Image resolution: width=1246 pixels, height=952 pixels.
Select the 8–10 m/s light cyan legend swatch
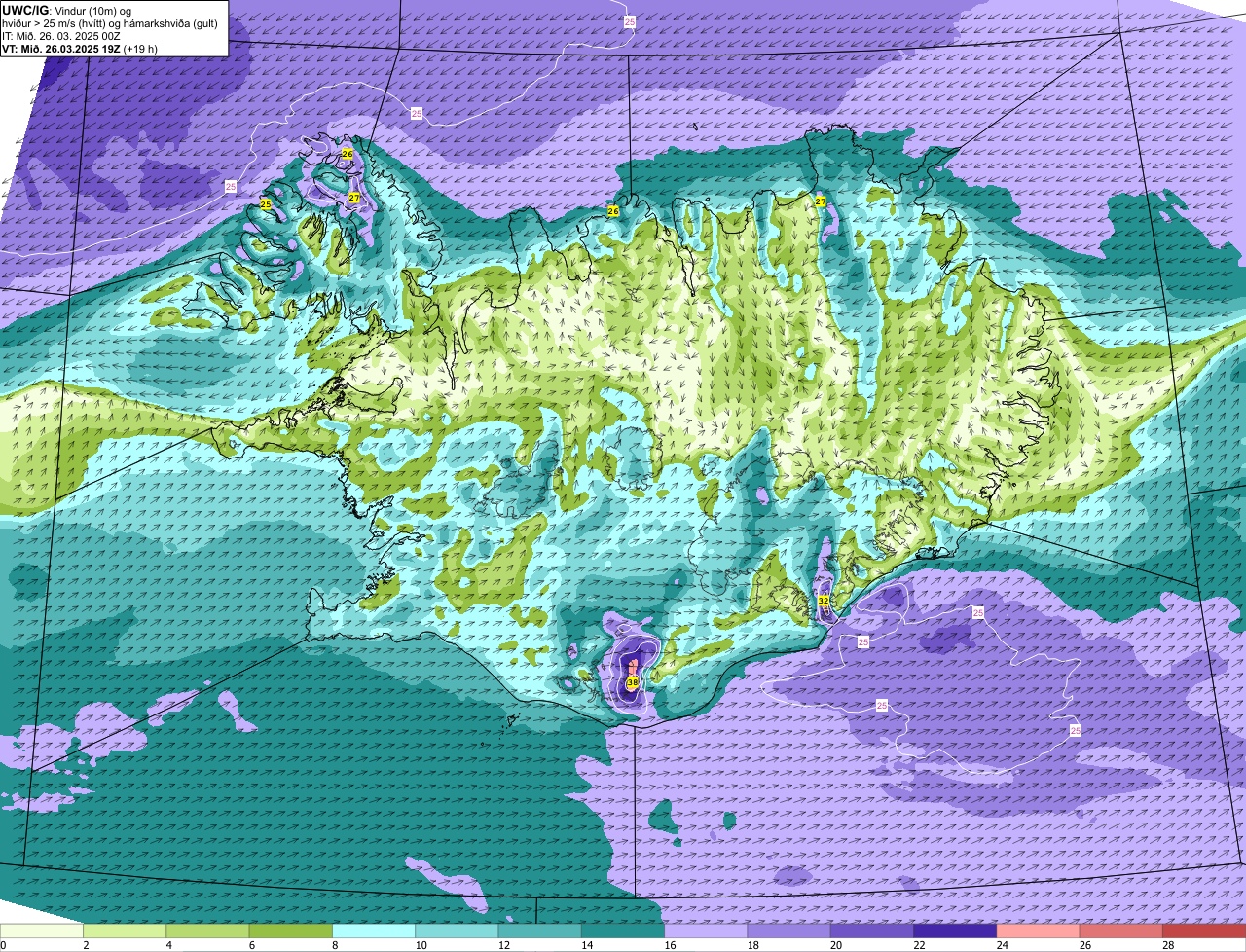[x=374, y=931]
